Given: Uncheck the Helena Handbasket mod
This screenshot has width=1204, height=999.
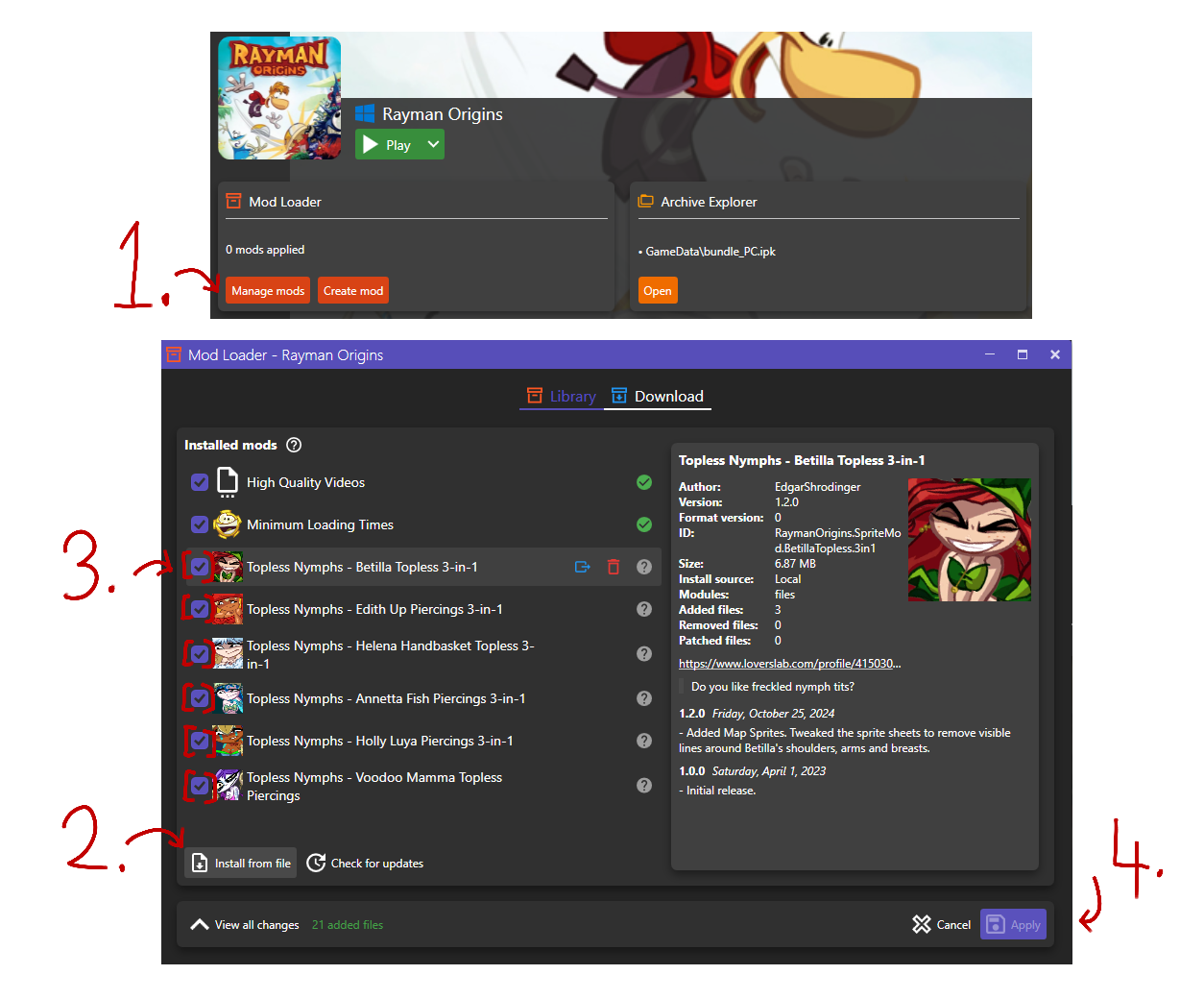Looking at the screenshot, I should 200,654.
